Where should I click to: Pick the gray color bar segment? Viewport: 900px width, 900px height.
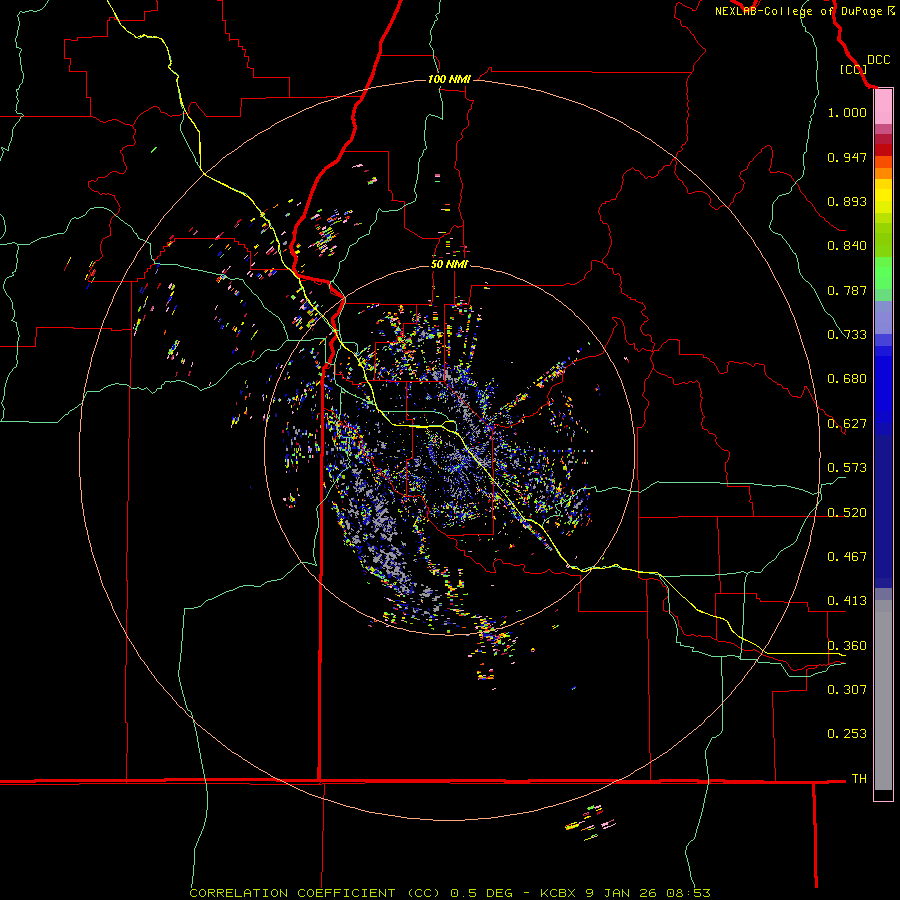click(883, 695)
